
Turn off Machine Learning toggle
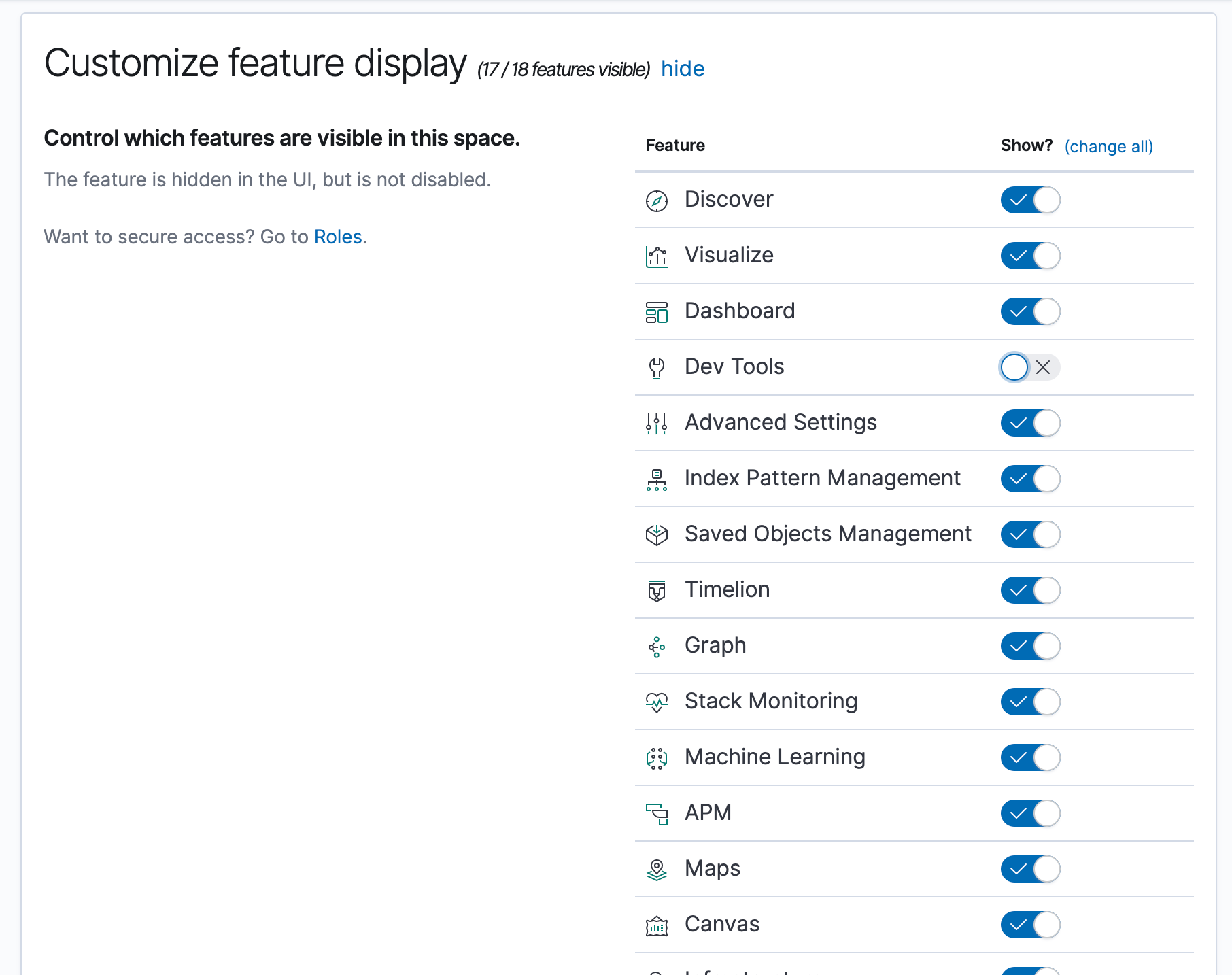(x=1030, y=757)
